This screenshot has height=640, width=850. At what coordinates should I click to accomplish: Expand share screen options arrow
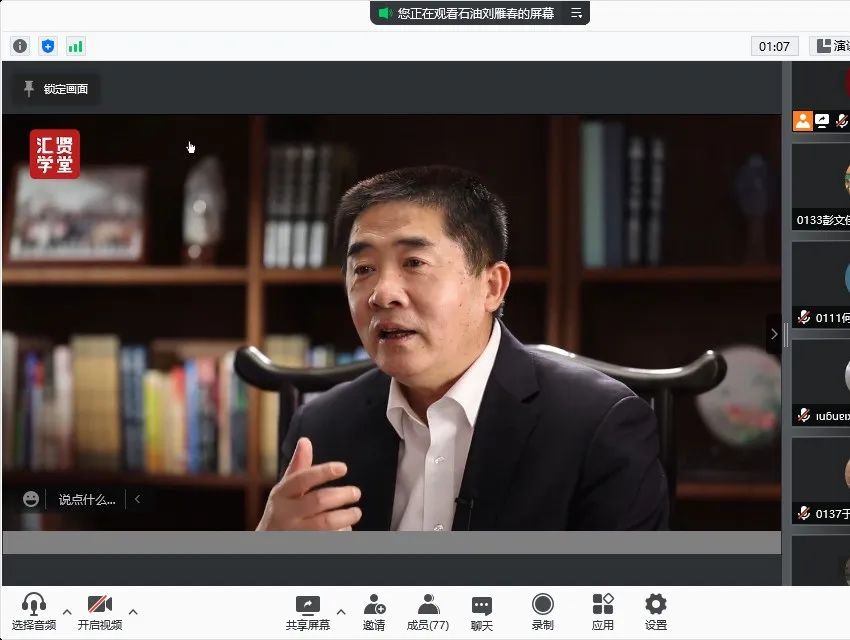click(341, 612)
